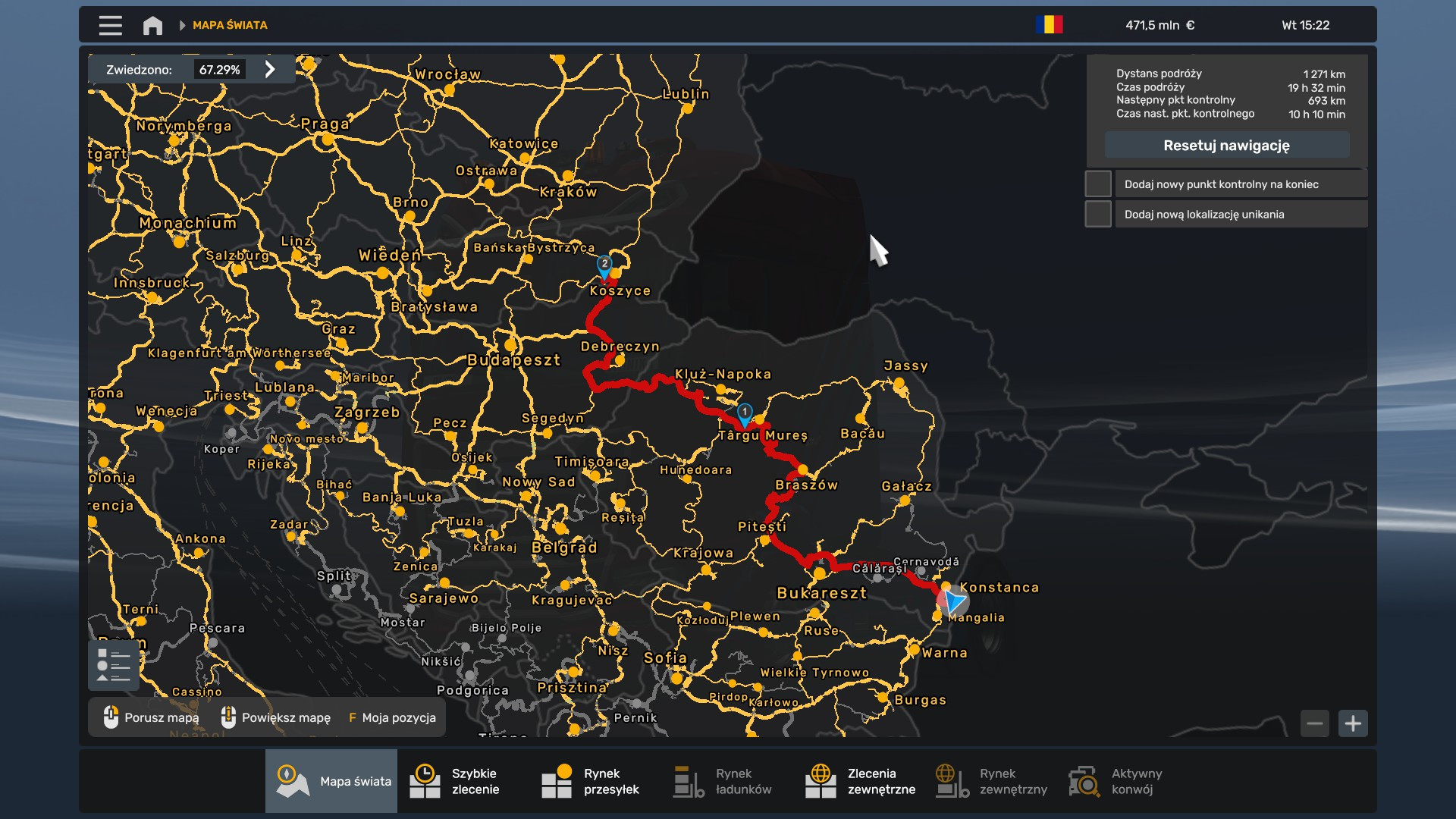Screen dimensions: 1456x819
Task: Tick the add new checkpoint checkbox
Action: coord(1097,184)
